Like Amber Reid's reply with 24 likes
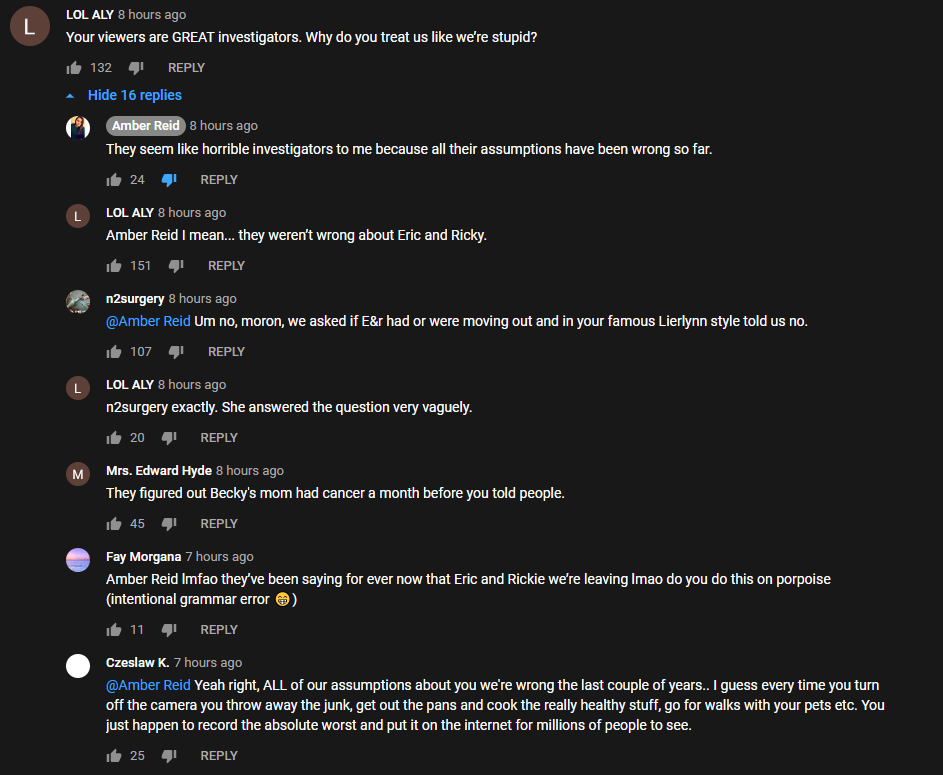This screenshot has width=943, height=775. click(x=114, y=180)
